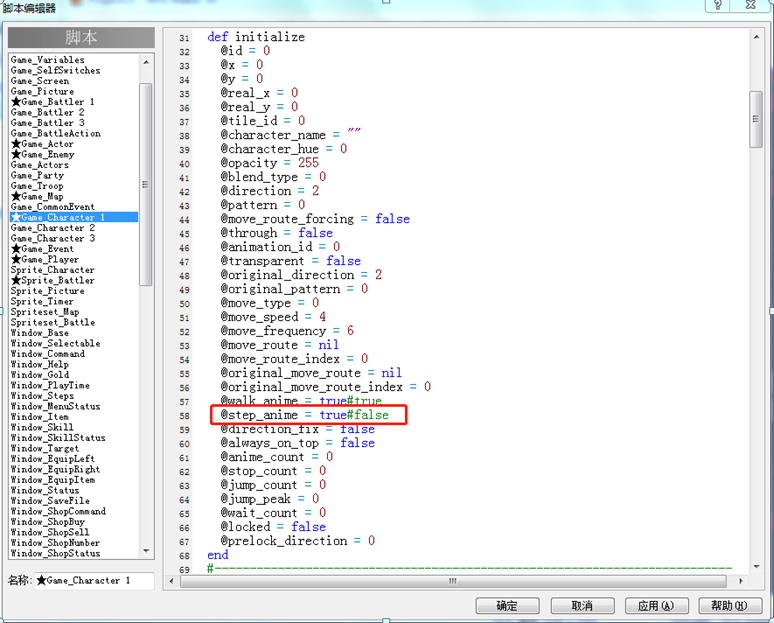The image size is (774, 623).
Task: Select Game_BattleAction script
Action: pyautogui.click(x=56, y=133)
